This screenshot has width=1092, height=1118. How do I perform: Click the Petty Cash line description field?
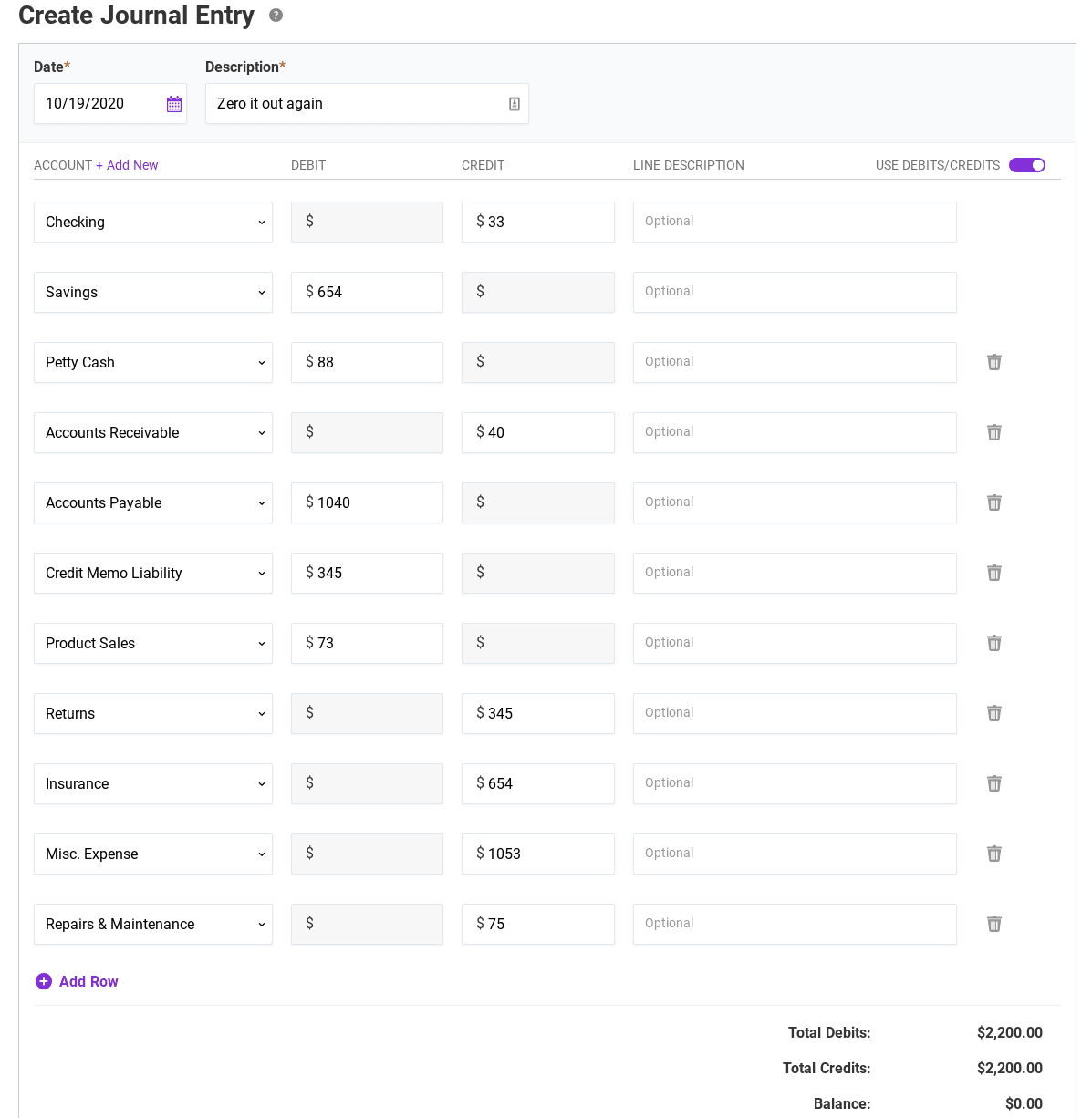pos(795,363)
